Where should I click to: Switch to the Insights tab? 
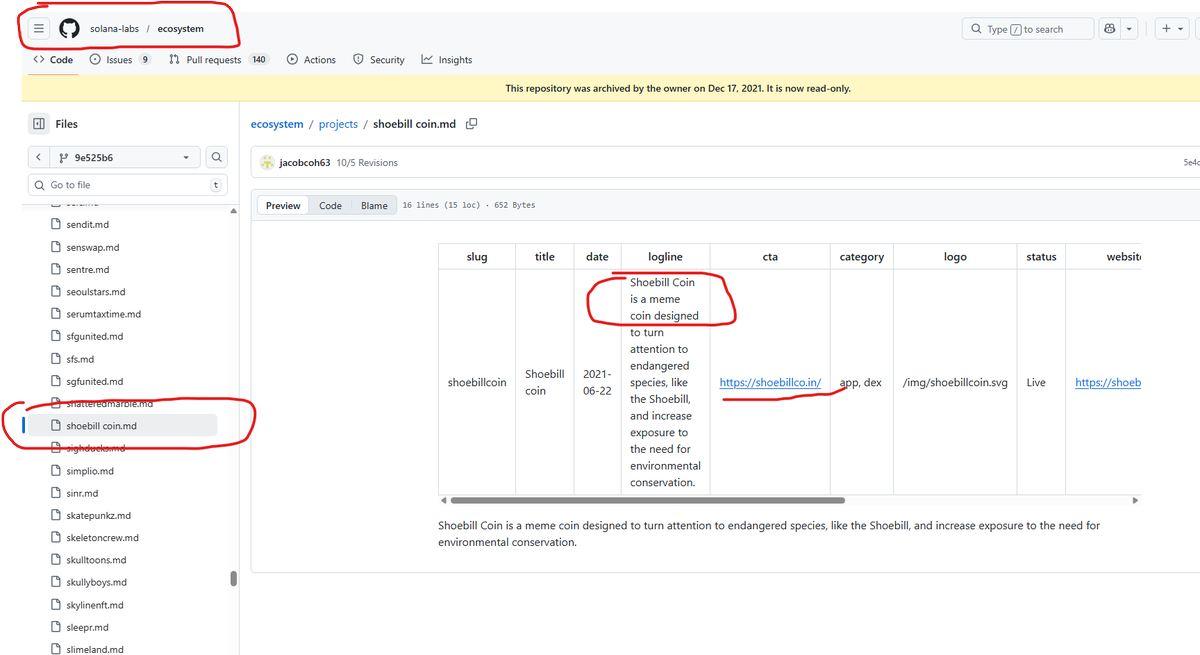pyautogui.click(x=447, y=60)
